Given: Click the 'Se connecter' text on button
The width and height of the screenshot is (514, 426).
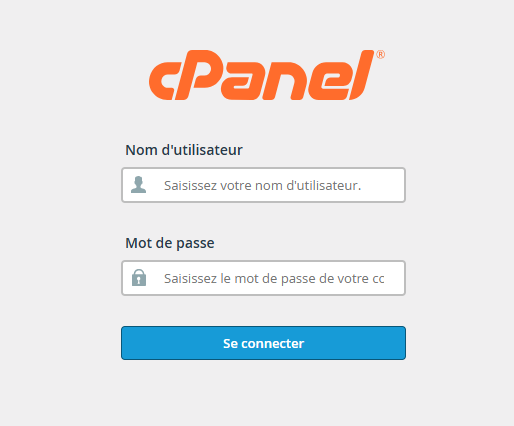Looking at the screenshot, I should point(263,344).
